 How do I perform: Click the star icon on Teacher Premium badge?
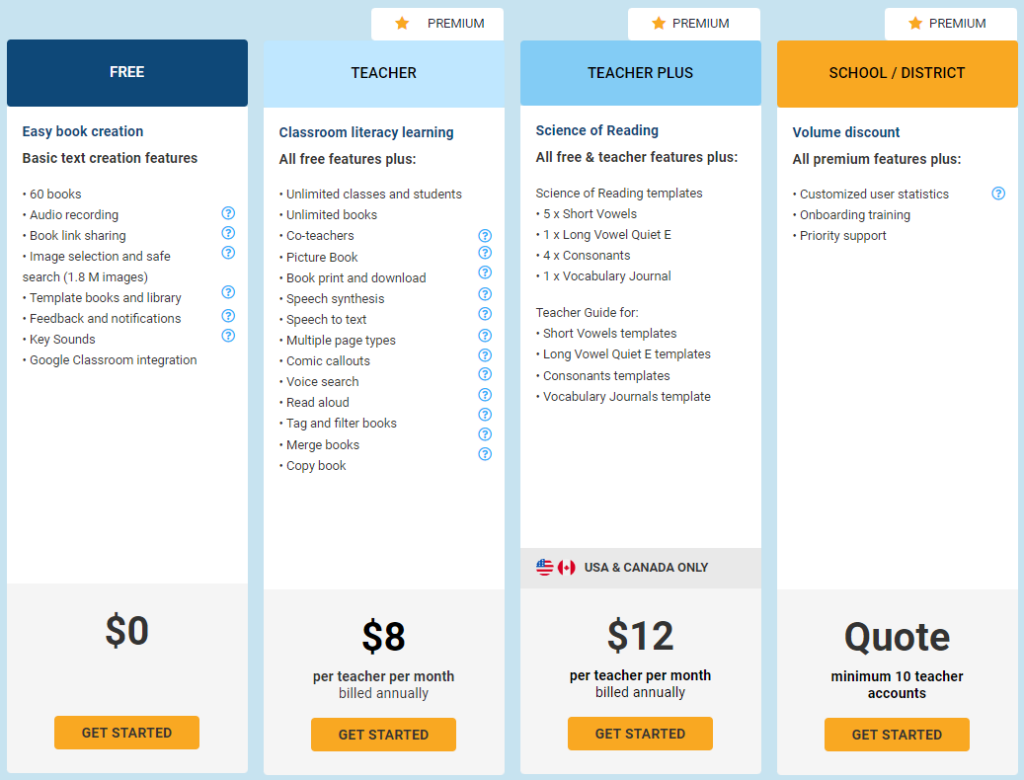pyautogui.click(x=402, y=24)
